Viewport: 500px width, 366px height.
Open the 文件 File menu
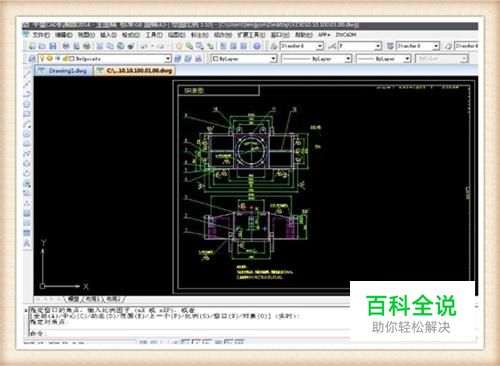click(41, 35)
